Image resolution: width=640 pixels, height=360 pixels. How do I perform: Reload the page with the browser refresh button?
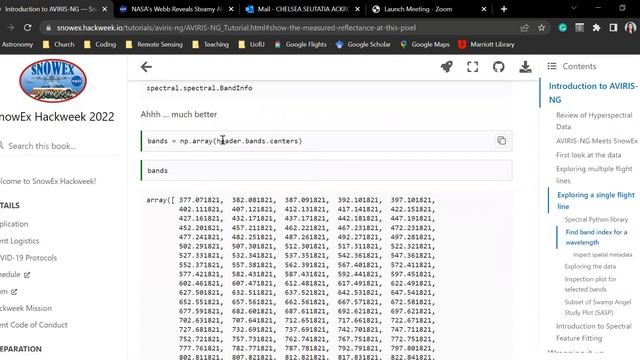pos(27,28)
